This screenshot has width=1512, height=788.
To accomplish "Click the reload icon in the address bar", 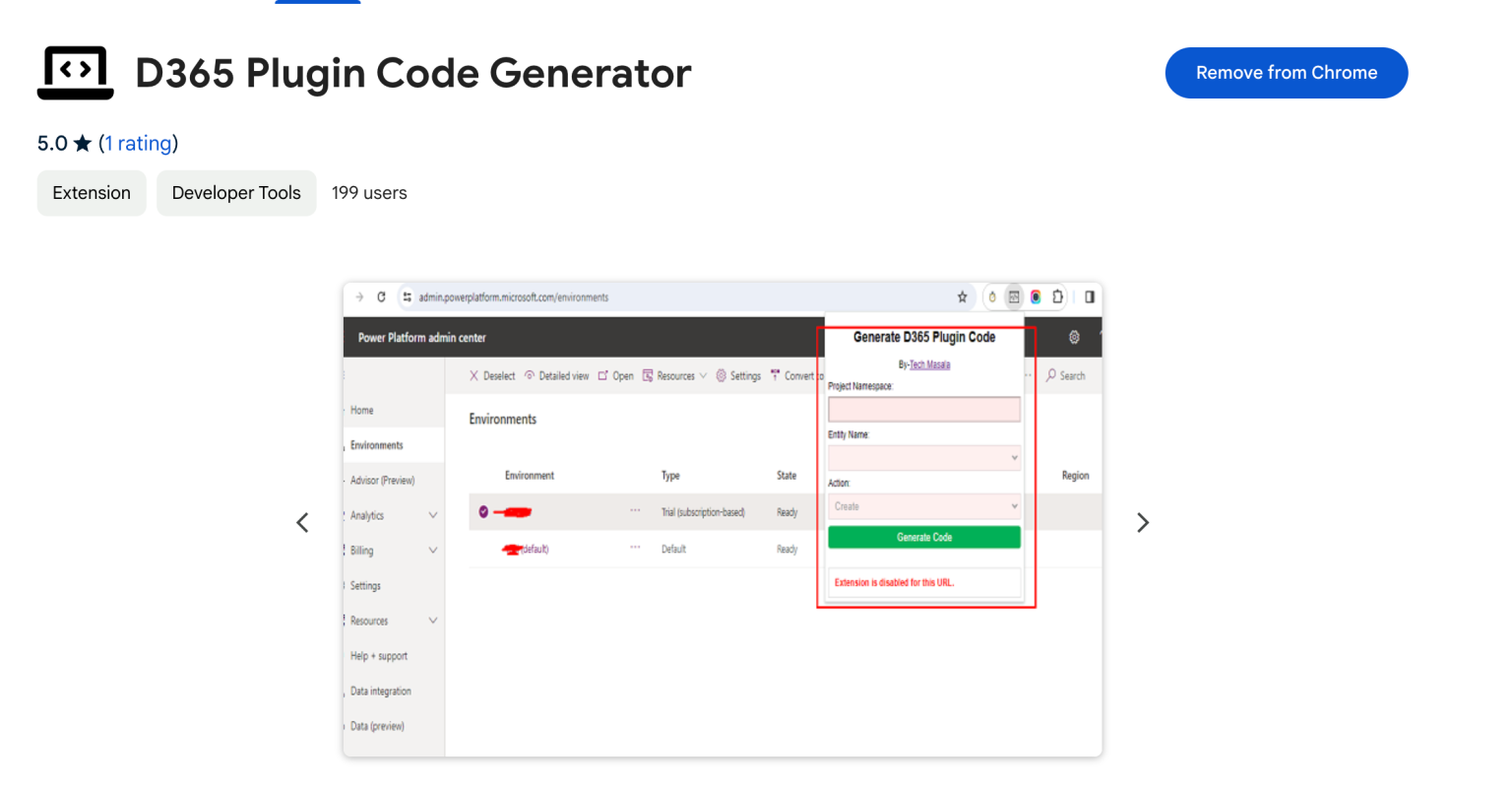I will [382, 295].
